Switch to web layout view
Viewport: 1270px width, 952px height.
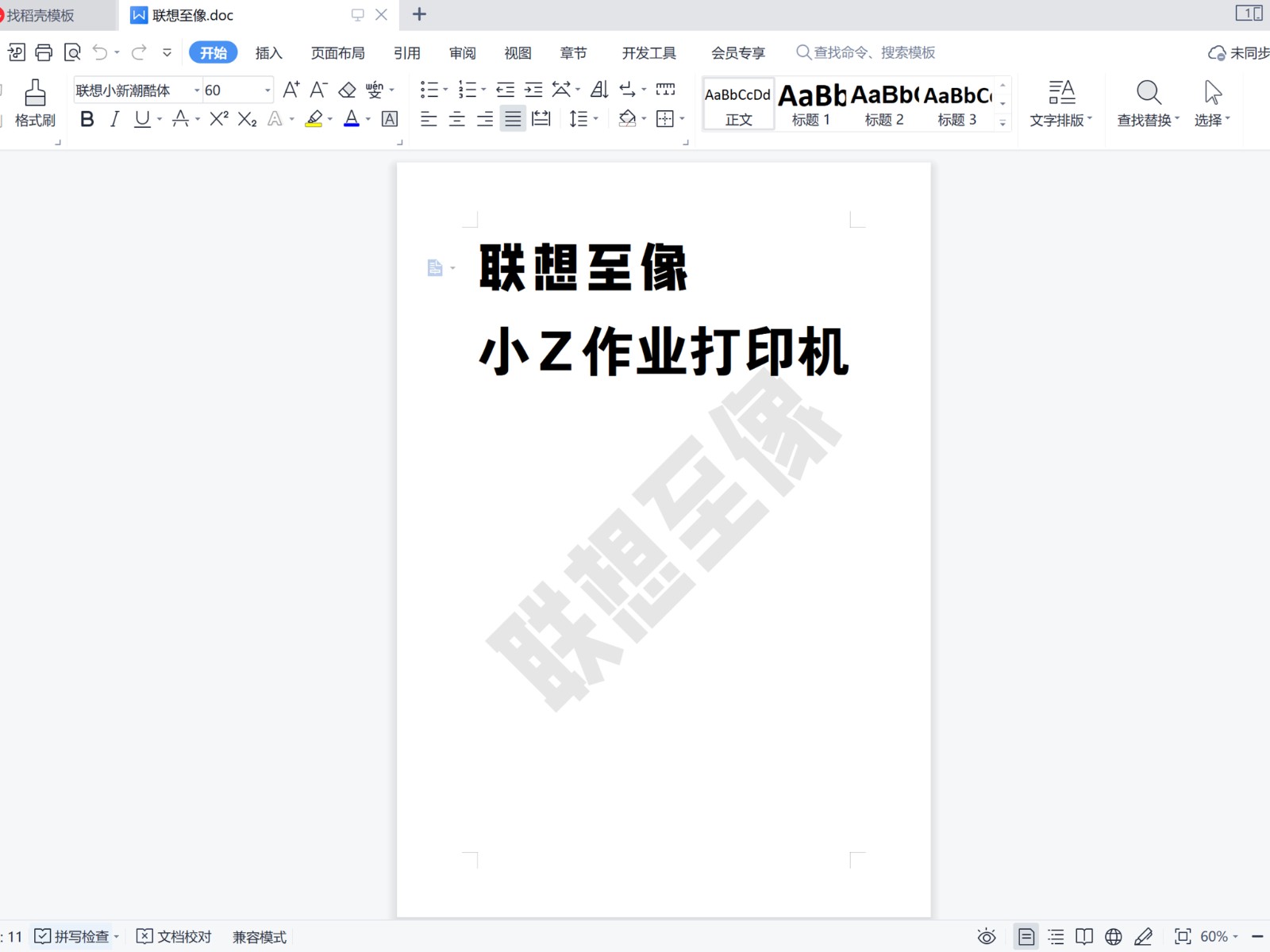click(x=1114, y=937)
